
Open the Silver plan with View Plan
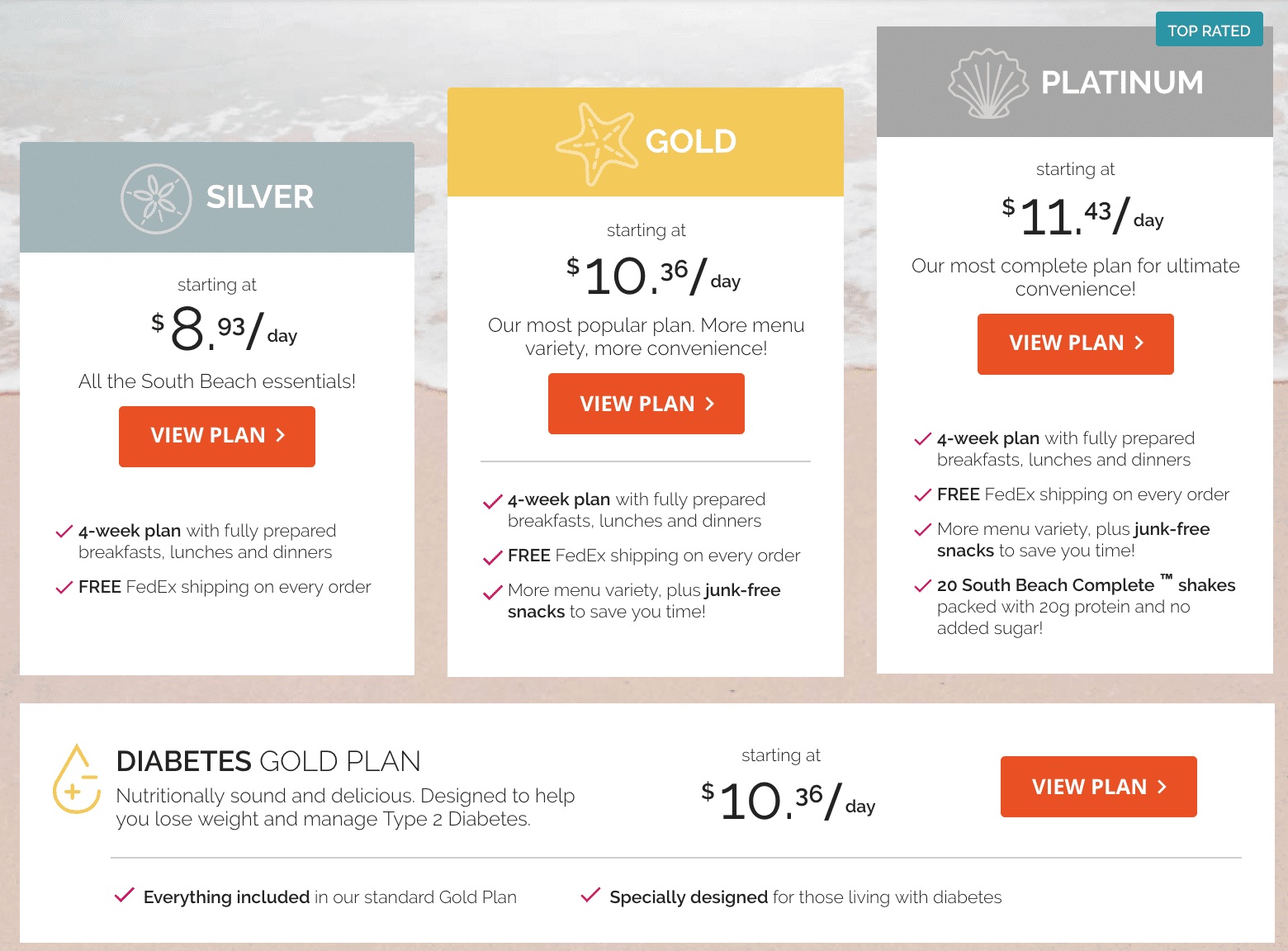(x=217, y=437)
